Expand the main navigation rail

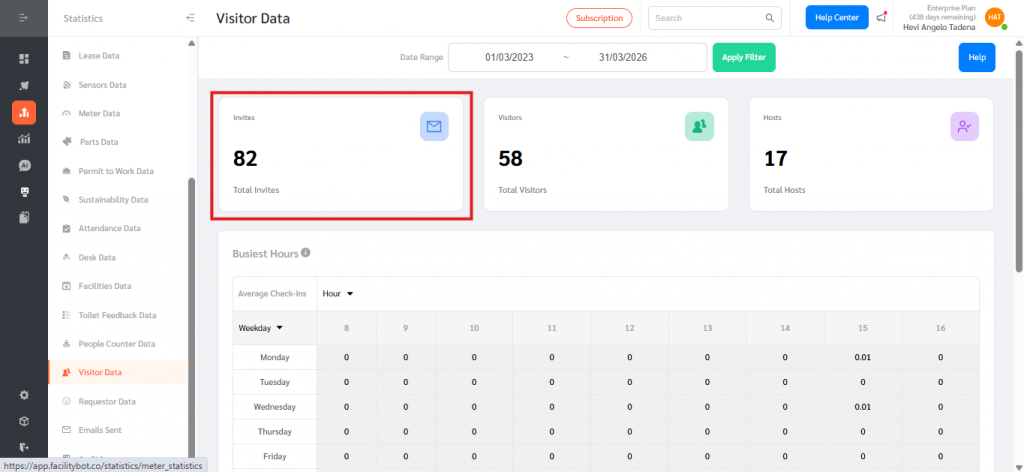24,18
